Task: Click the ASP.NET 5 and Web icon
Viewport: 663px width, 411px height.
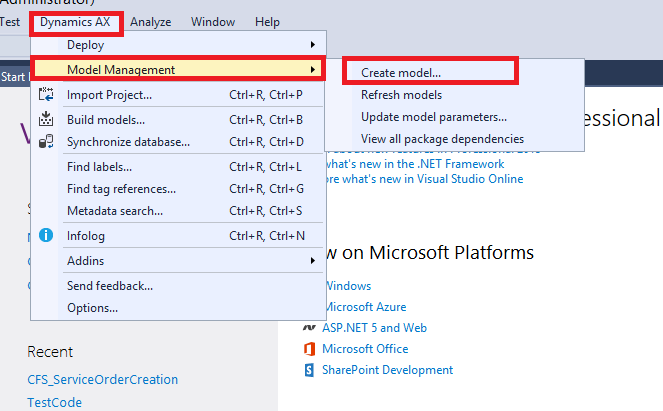Action: [309, 328]
